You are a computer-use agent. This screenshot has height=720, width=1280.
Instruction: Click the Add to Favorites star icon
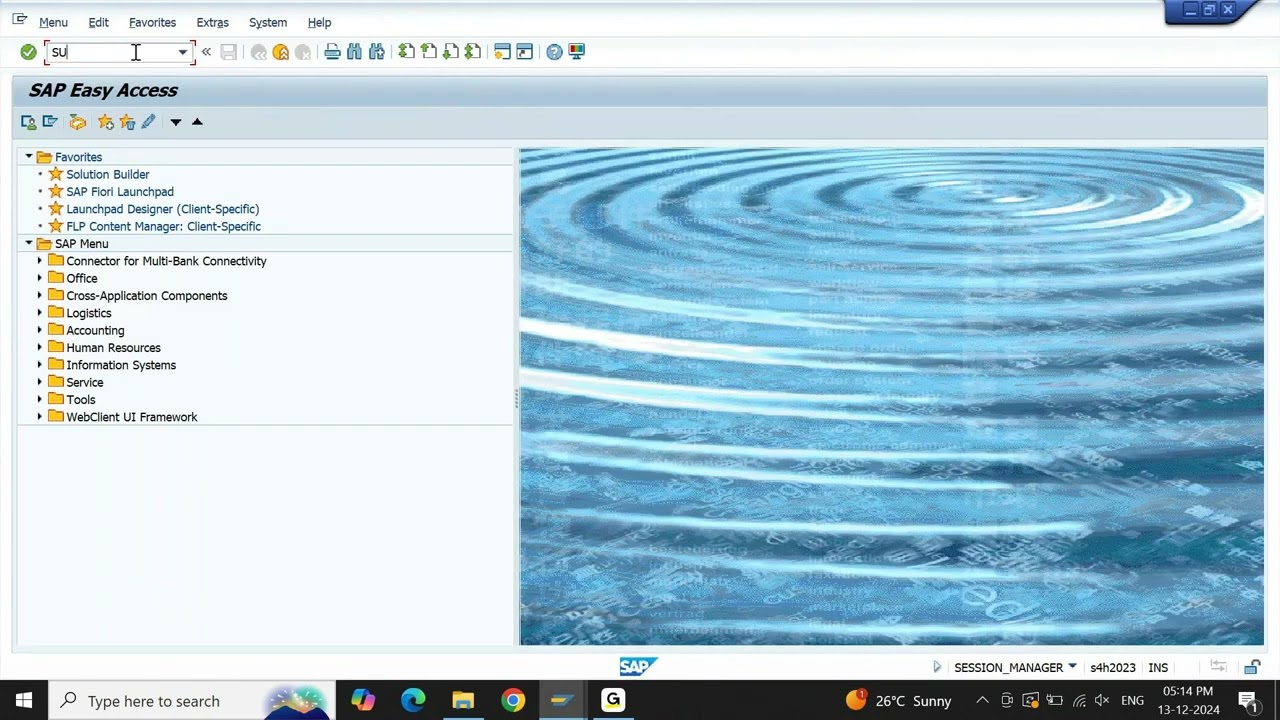[x=106, y=122]
